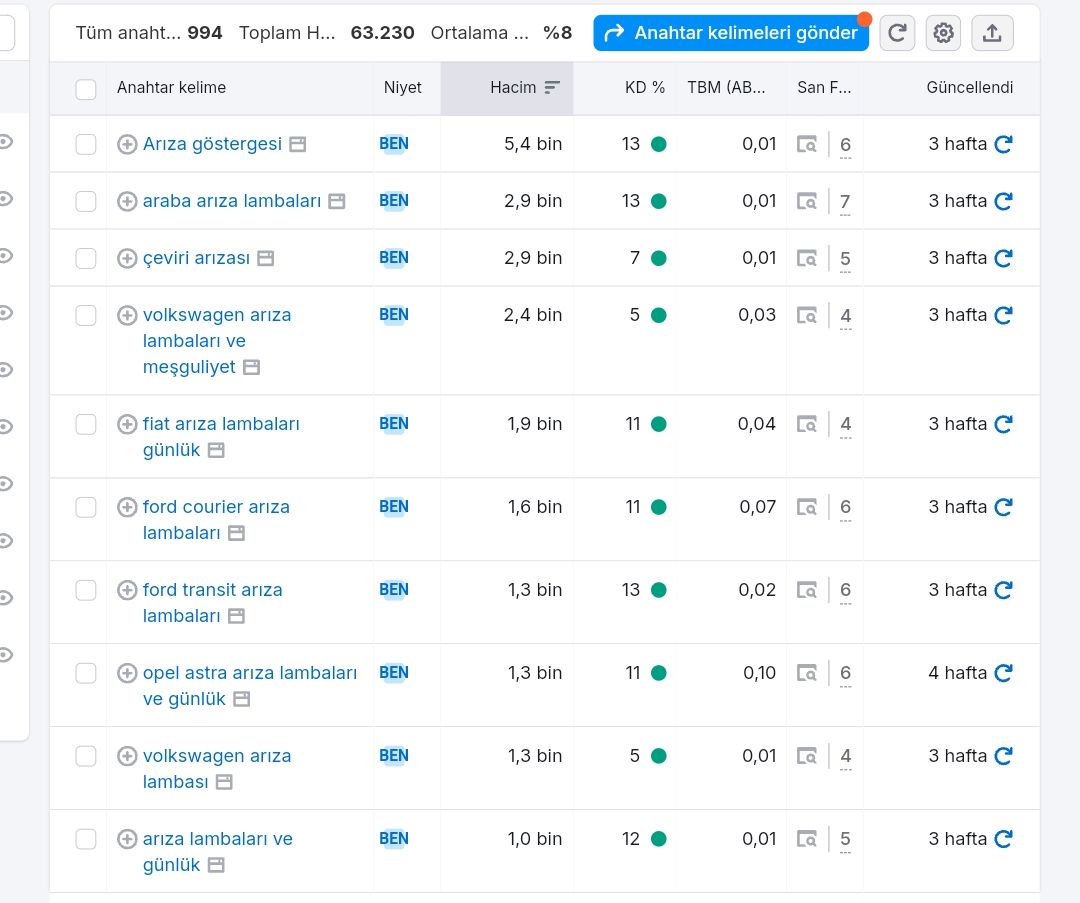The height and width of the screenshot is (903, 1080).
Task: Click the export upload icon
Action: click(x=992, y=32)
